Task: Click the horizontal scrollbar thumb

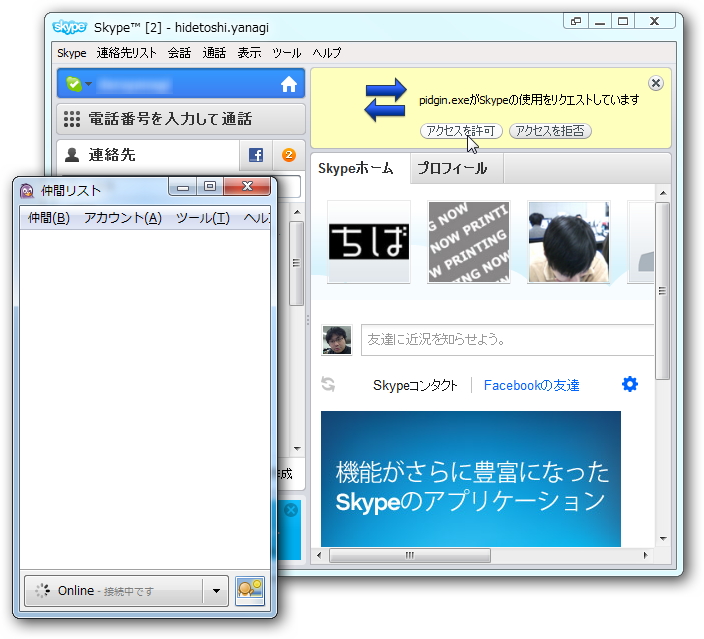Action: click(x=410, y=555)
